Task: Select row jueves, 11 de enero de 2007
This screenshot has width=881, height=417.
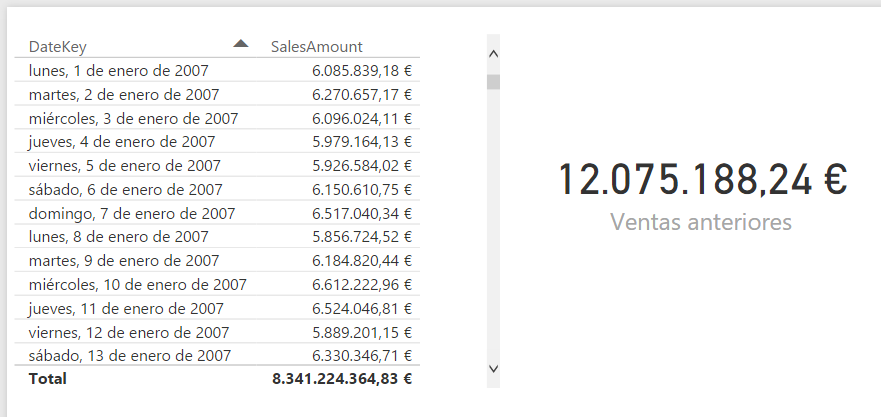Action: [x=217, y=308]
